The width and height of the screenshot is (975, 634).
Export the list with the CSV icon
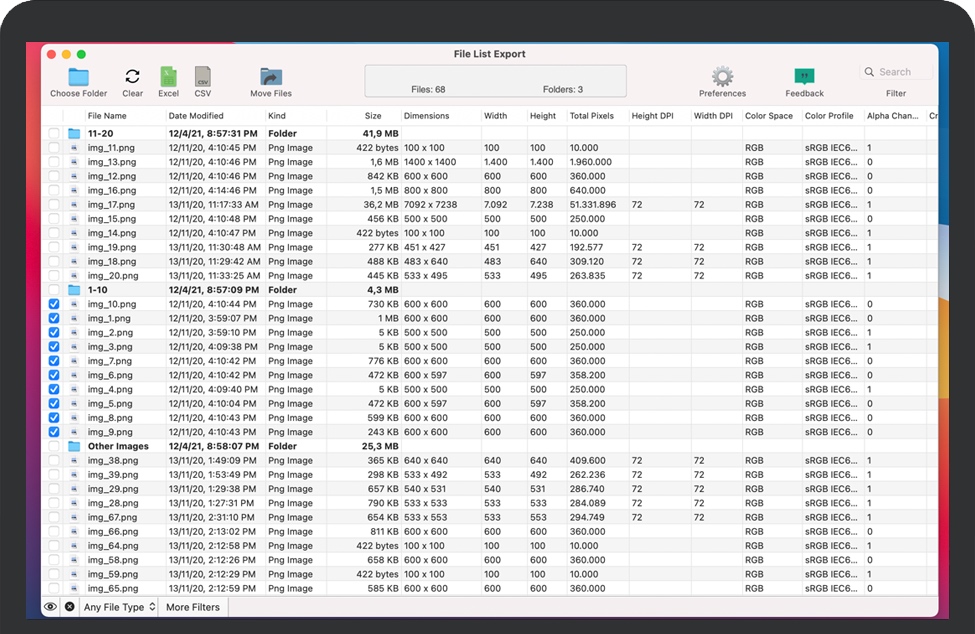point(203,77)
